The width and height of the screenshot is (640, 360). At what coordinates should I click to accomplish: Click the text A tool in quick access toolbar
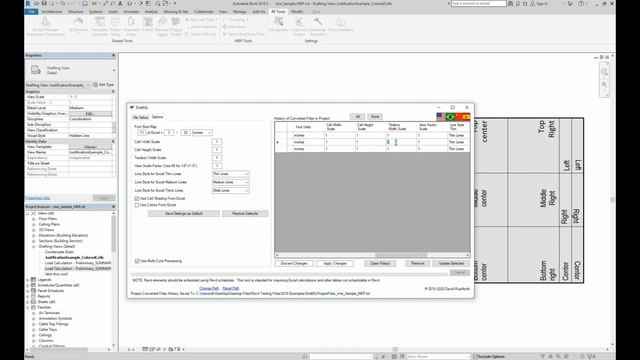coord(120,3)
